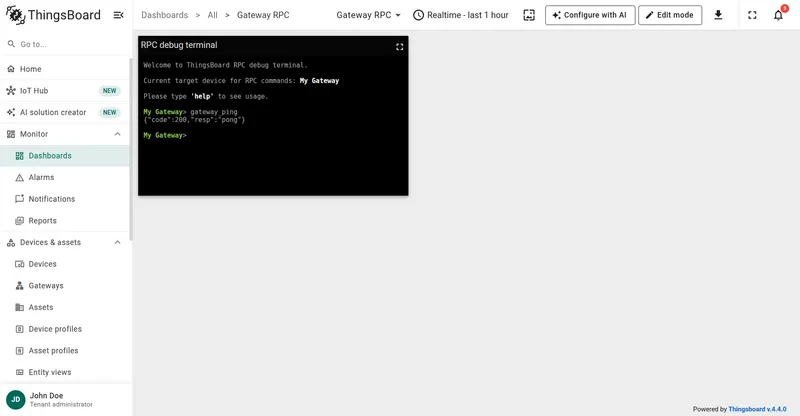This screenshot has width=800, height=416.
Task: Click the Alarms warning triangle icon
Action: (x=19, y=178)
